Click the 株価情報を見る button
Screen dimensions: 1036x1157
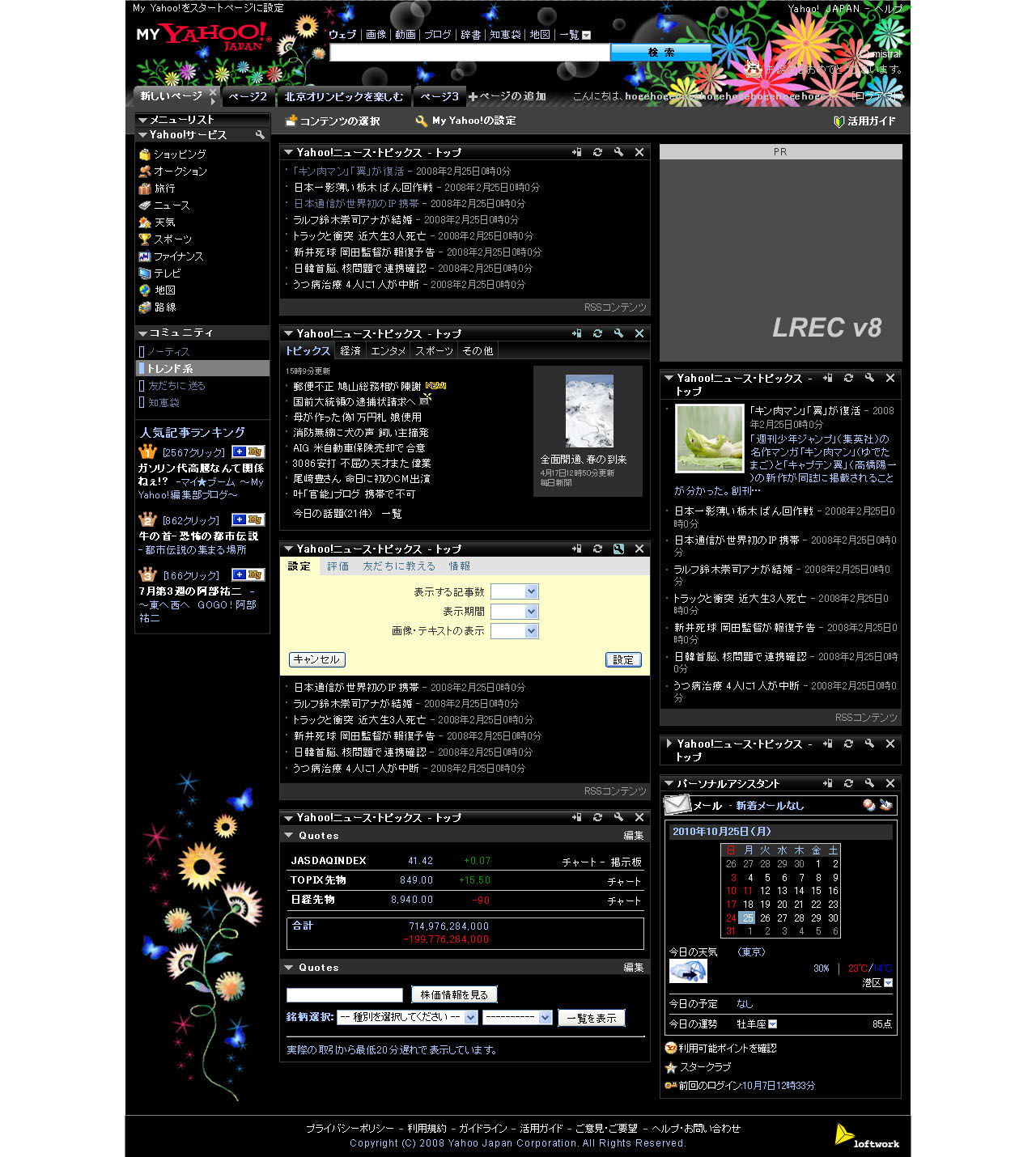454,994
